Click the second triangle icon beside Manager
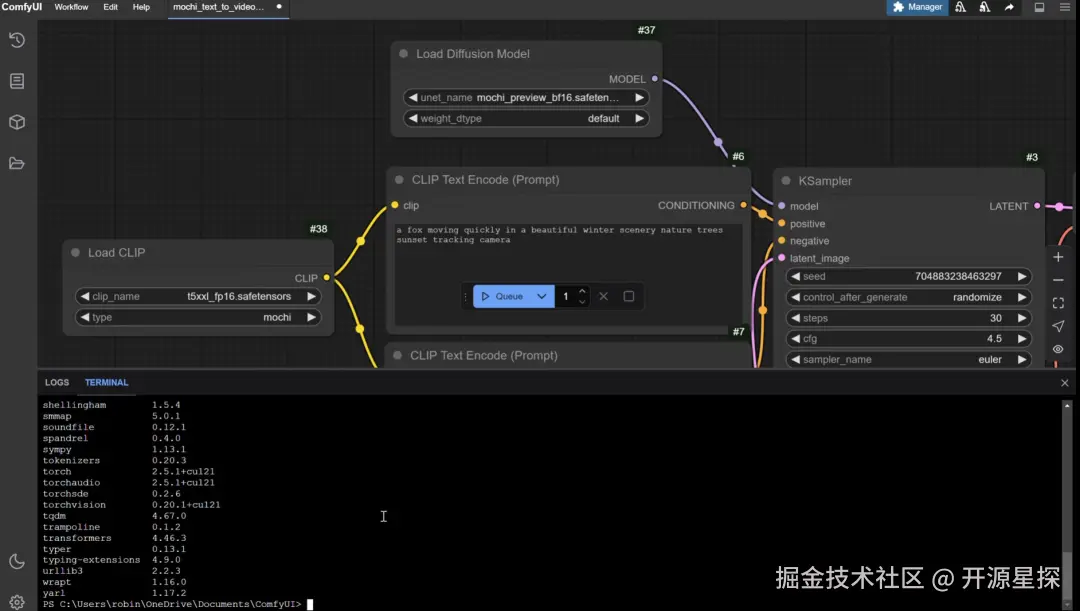Image resolution: width=1080 pixels, height=611 pixels. coord(984,7)
